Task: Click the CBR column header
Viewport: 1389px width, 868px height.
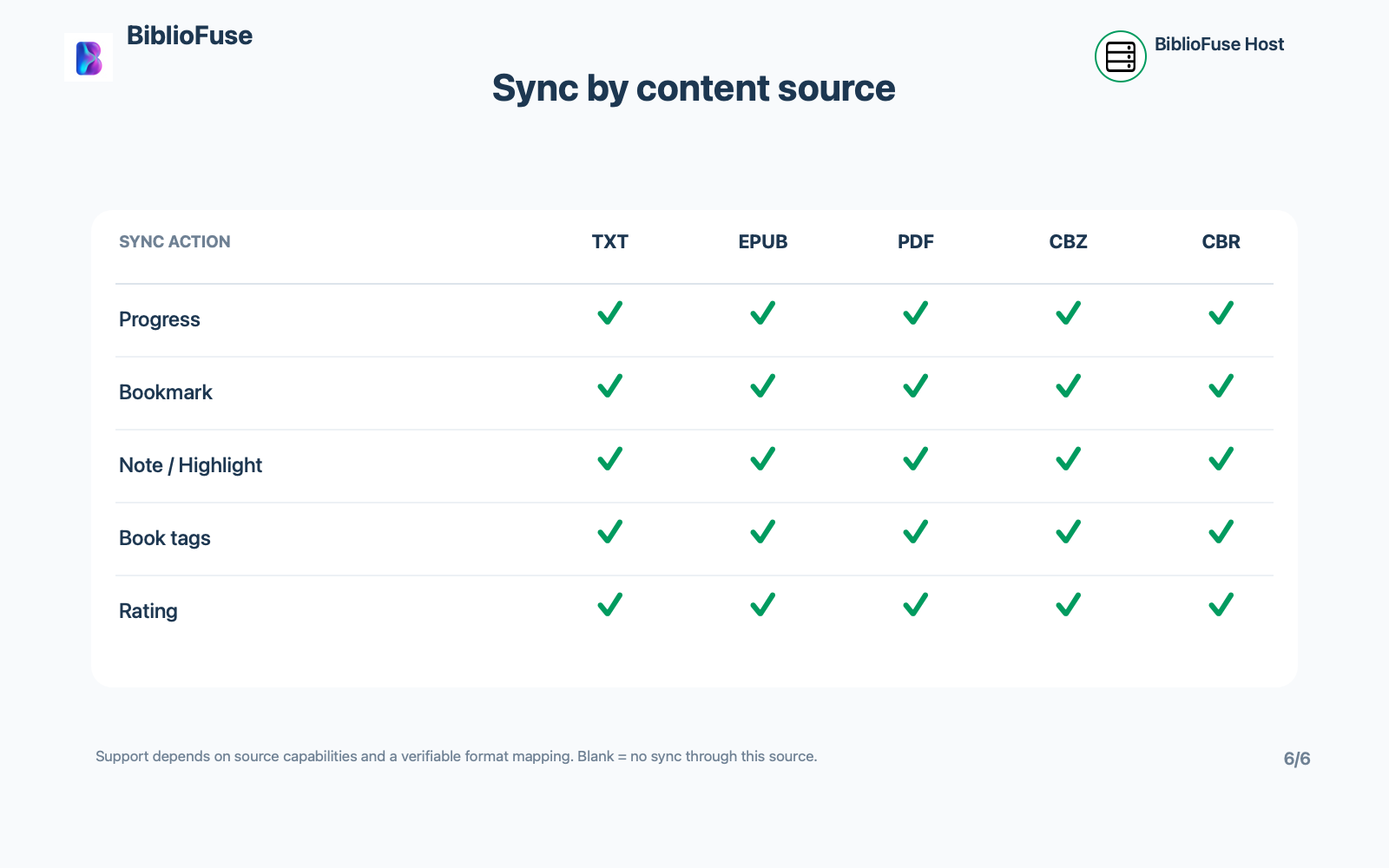Action: coord(1221,242)
